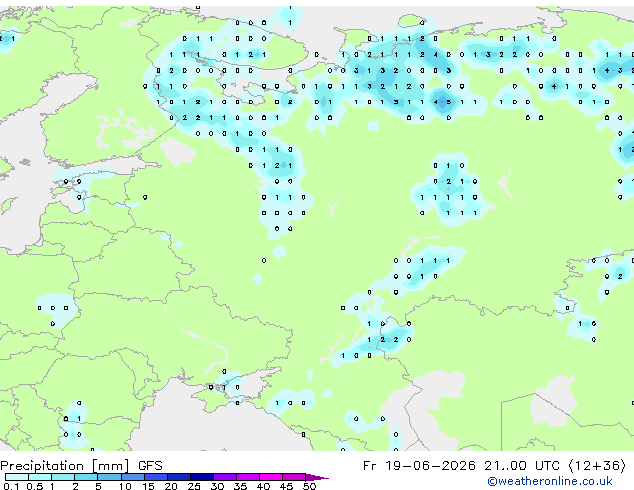The image size is (634, 490).
Task: Pick the legend swatch between 2 and 5
Action: coord(86,477)
